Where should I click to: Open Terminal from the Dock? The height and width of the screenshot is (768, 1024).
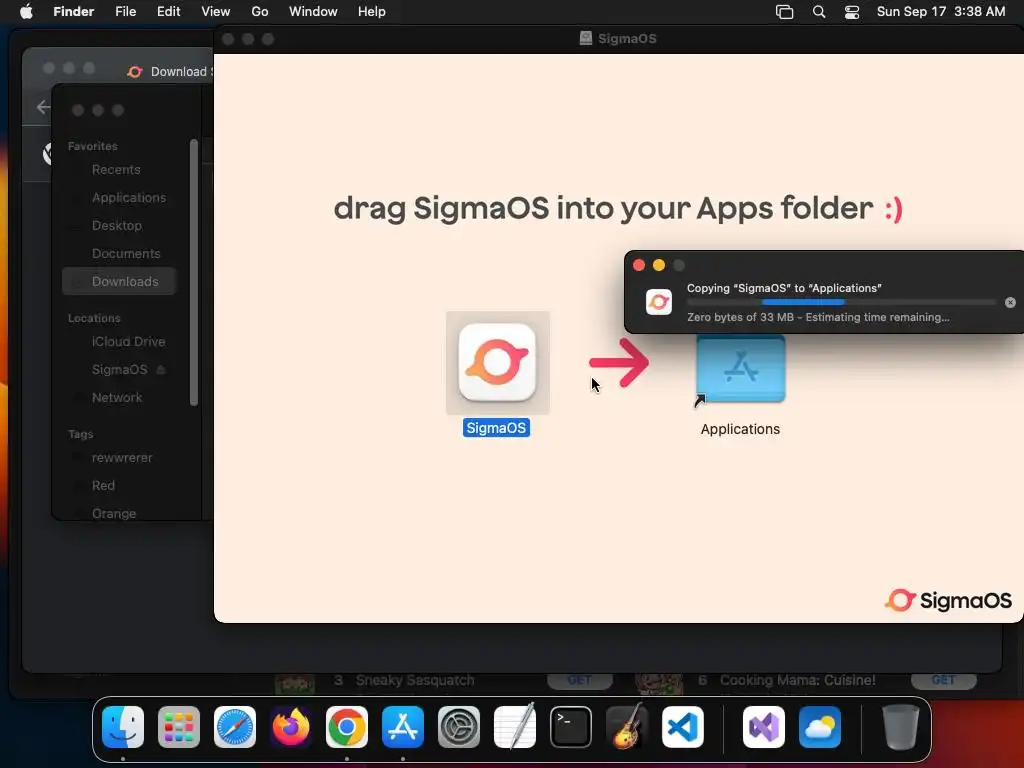click(x=571, y=727)
